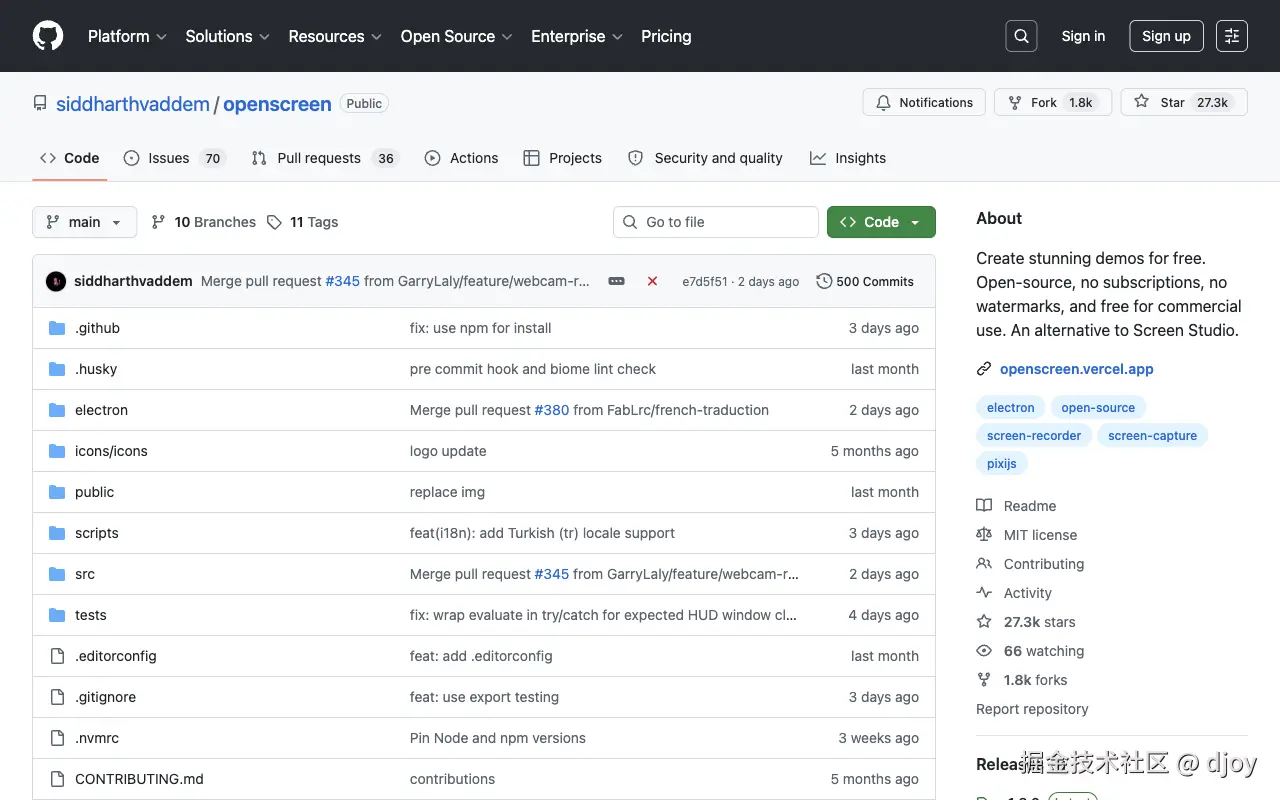The width and height of the screenshot is (1280, 800).
Task: Open openscreen.vercel.app link
Action: tap(1076, 369)
